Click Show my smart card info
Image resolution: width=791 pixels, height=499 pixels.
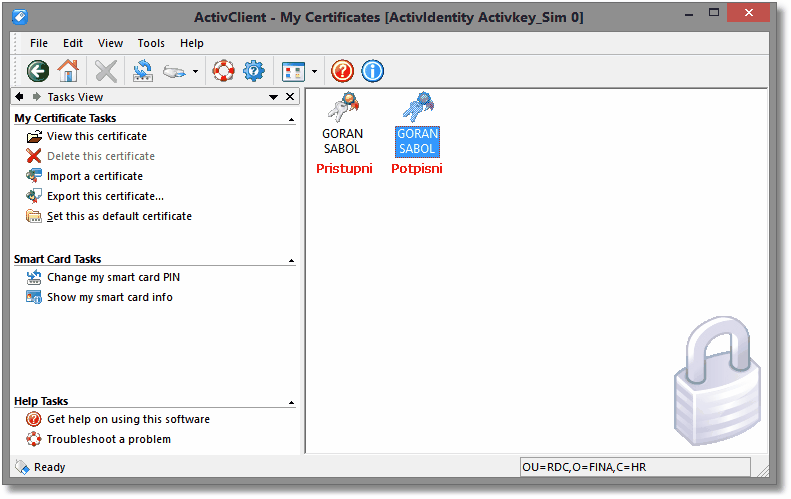[110, 298]
